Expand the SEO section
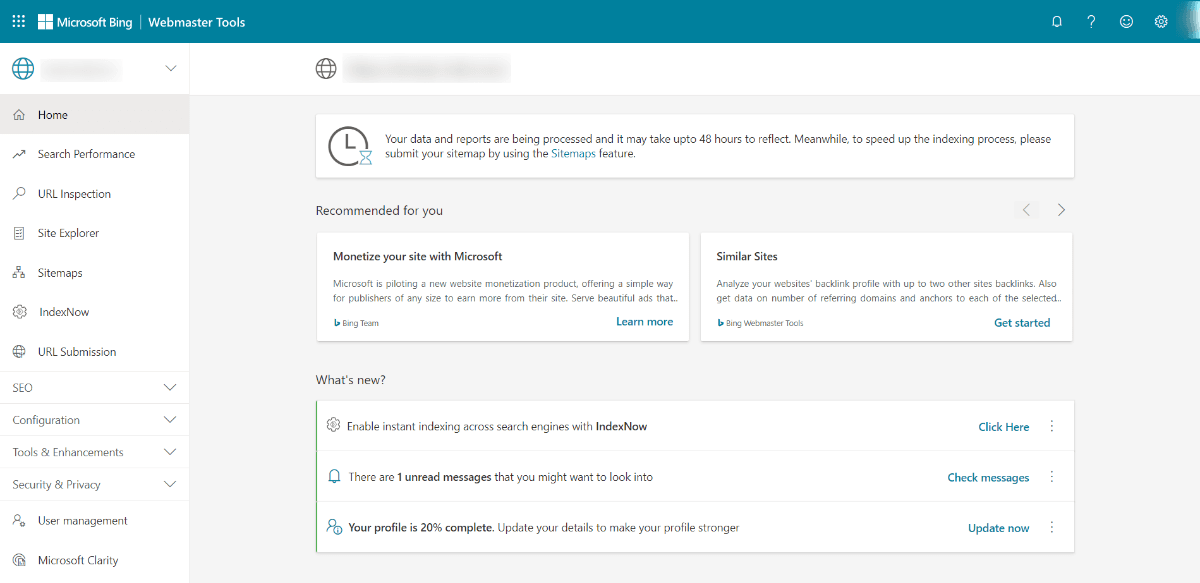The image size is (1200, 583). 94,387
